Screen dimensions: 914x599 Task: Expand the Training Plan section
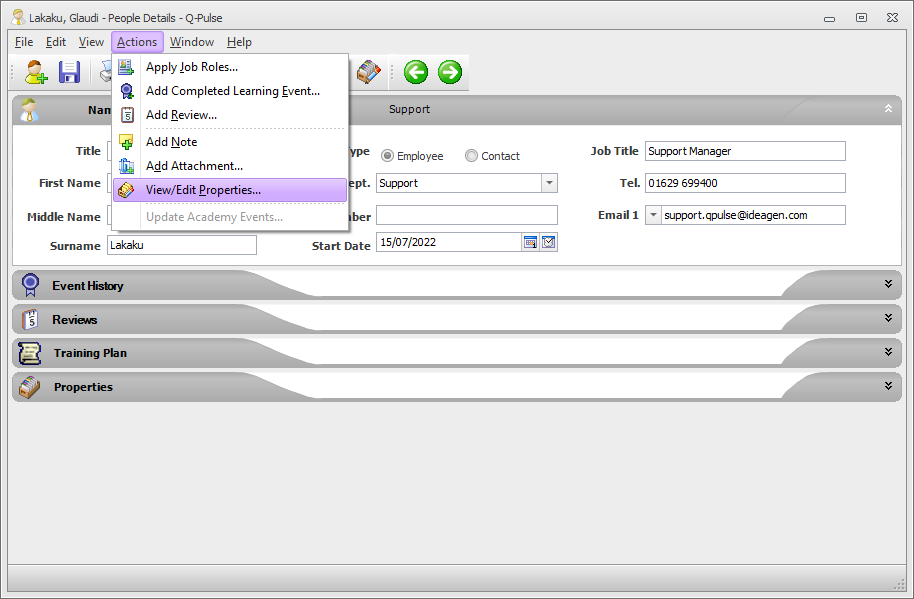click(x=888, y=351)
